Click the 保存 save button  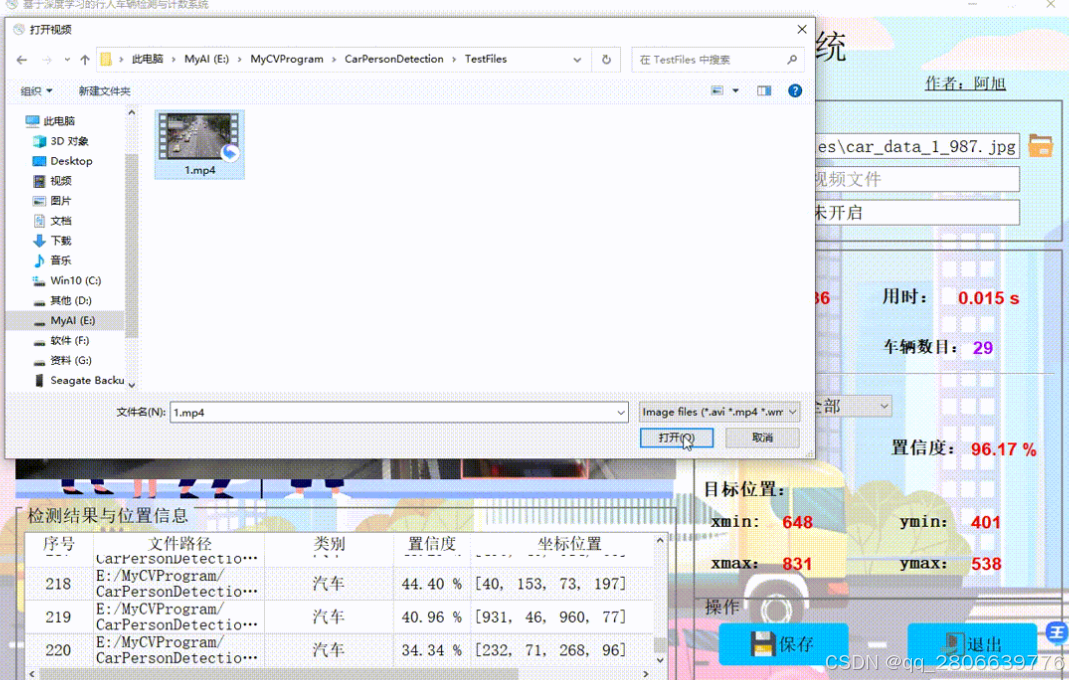point(783,644)
